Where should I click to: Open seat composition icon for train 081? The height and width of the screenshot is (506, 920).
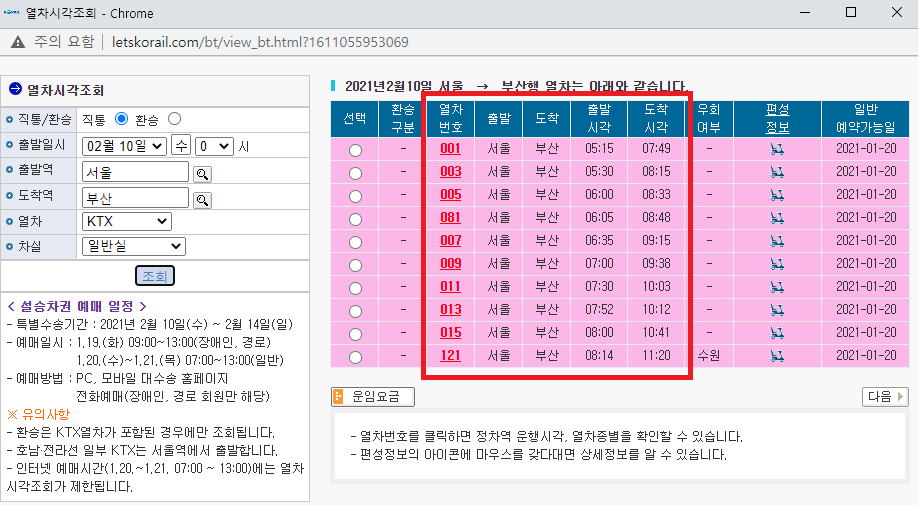[x=777, y=218]
